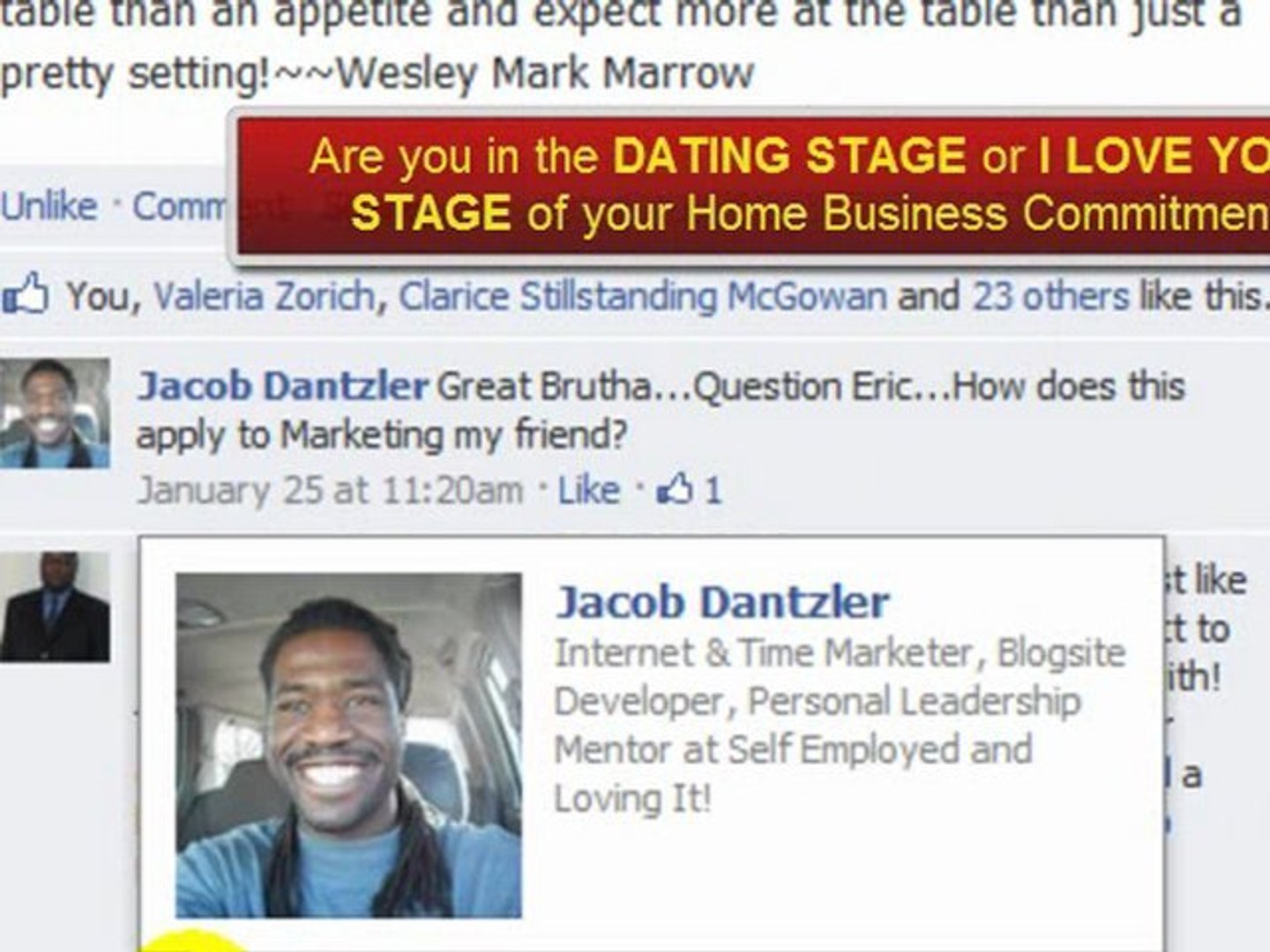This screenshot has width=1270, height=952.
Task: Open Valeria Zorich's profile
Action: point(264,296)
